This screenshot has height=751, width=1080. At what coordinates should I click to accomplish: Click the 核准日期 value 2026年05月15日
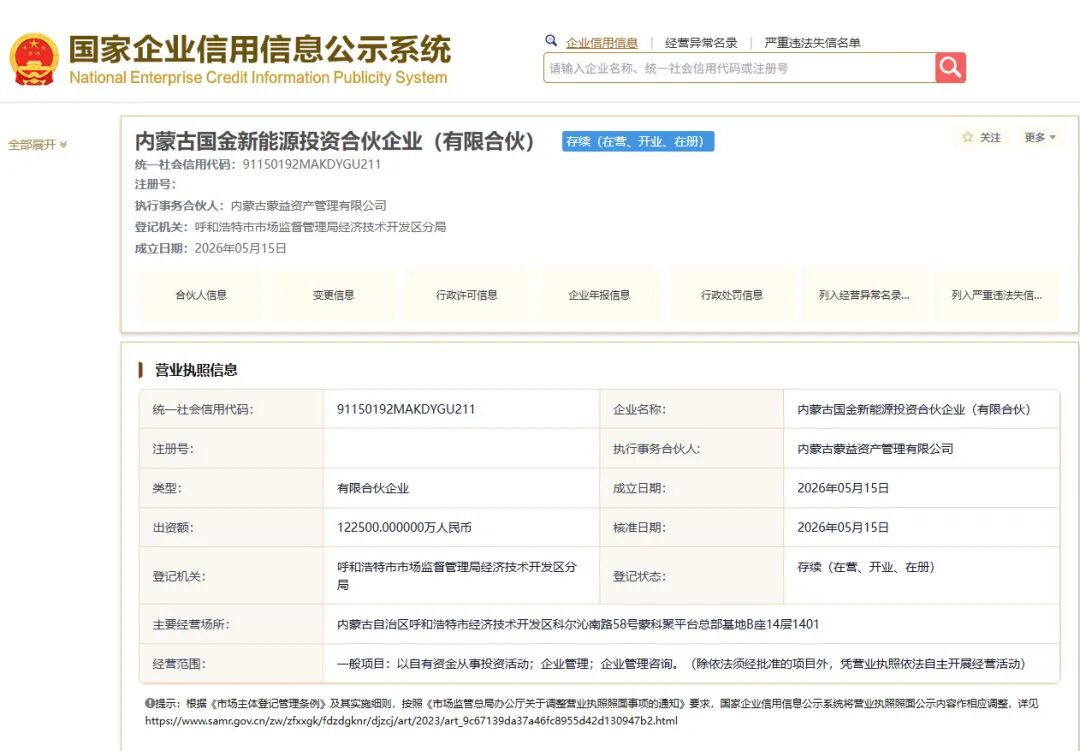tap(843, 528)
